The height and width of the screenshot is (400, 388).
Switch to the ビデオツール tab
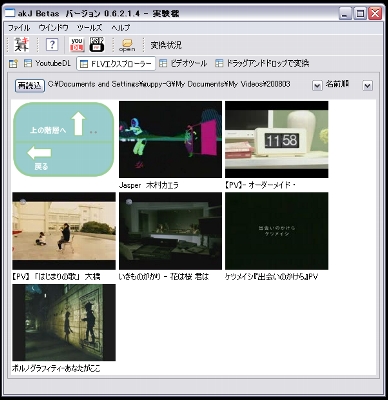(183, 63)
